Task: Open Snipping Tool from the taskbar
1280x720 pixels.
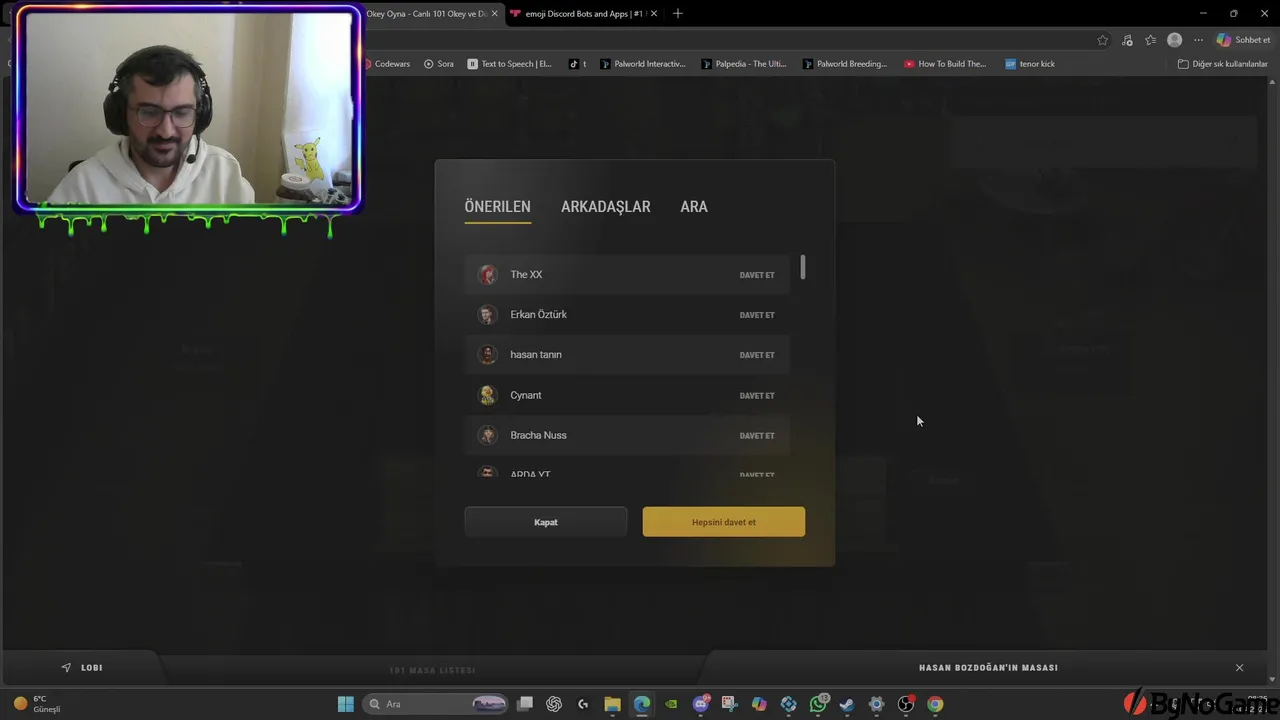Action: pyautogui.click(x=730, y=704)
